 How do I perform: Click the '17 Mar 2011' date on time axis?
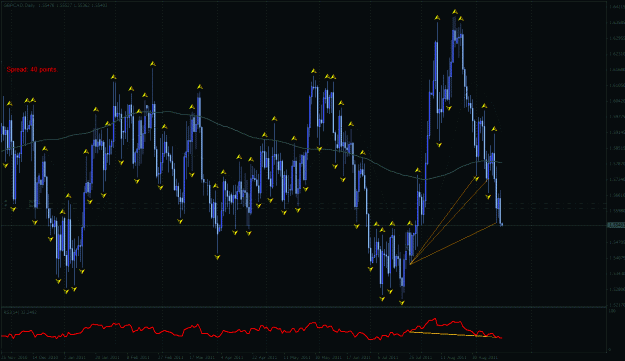click(201, 357)
